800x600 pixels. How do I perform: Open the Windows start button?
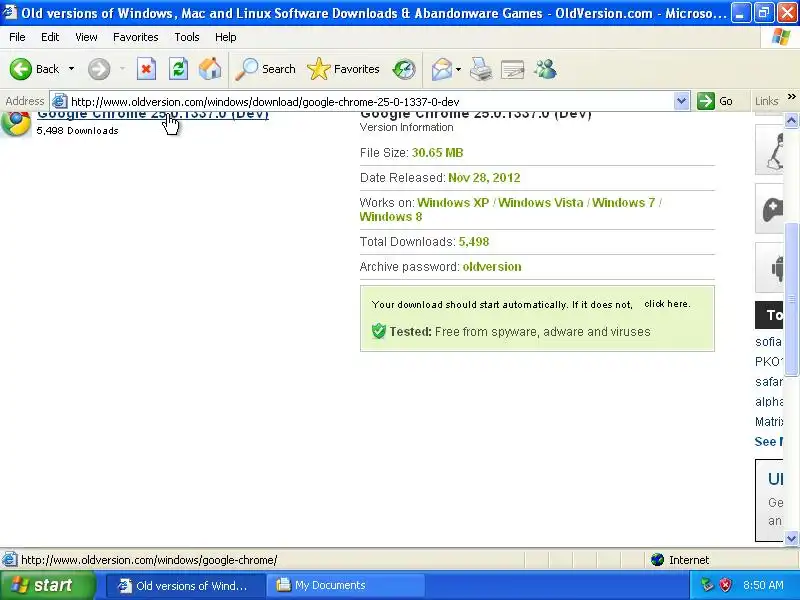click(x=47, y=585)
